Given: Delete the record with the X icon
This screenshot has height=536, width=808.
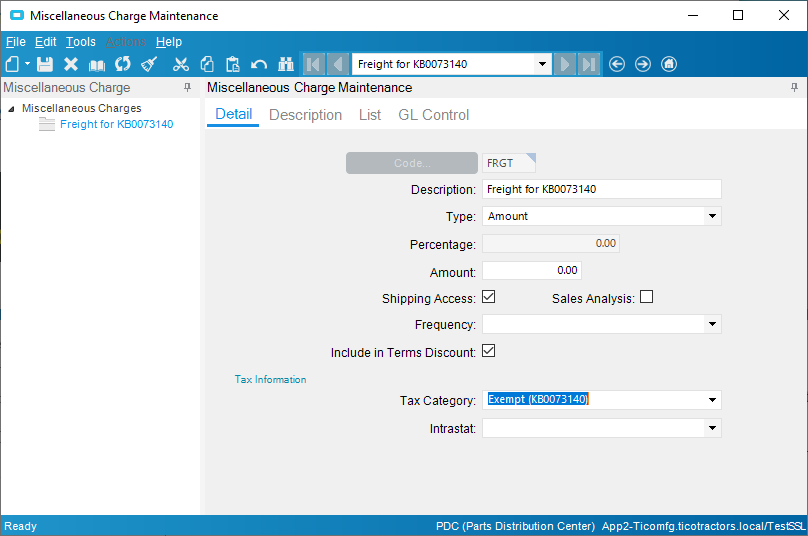Looking at the screenshot, I should tap(71, 64).
